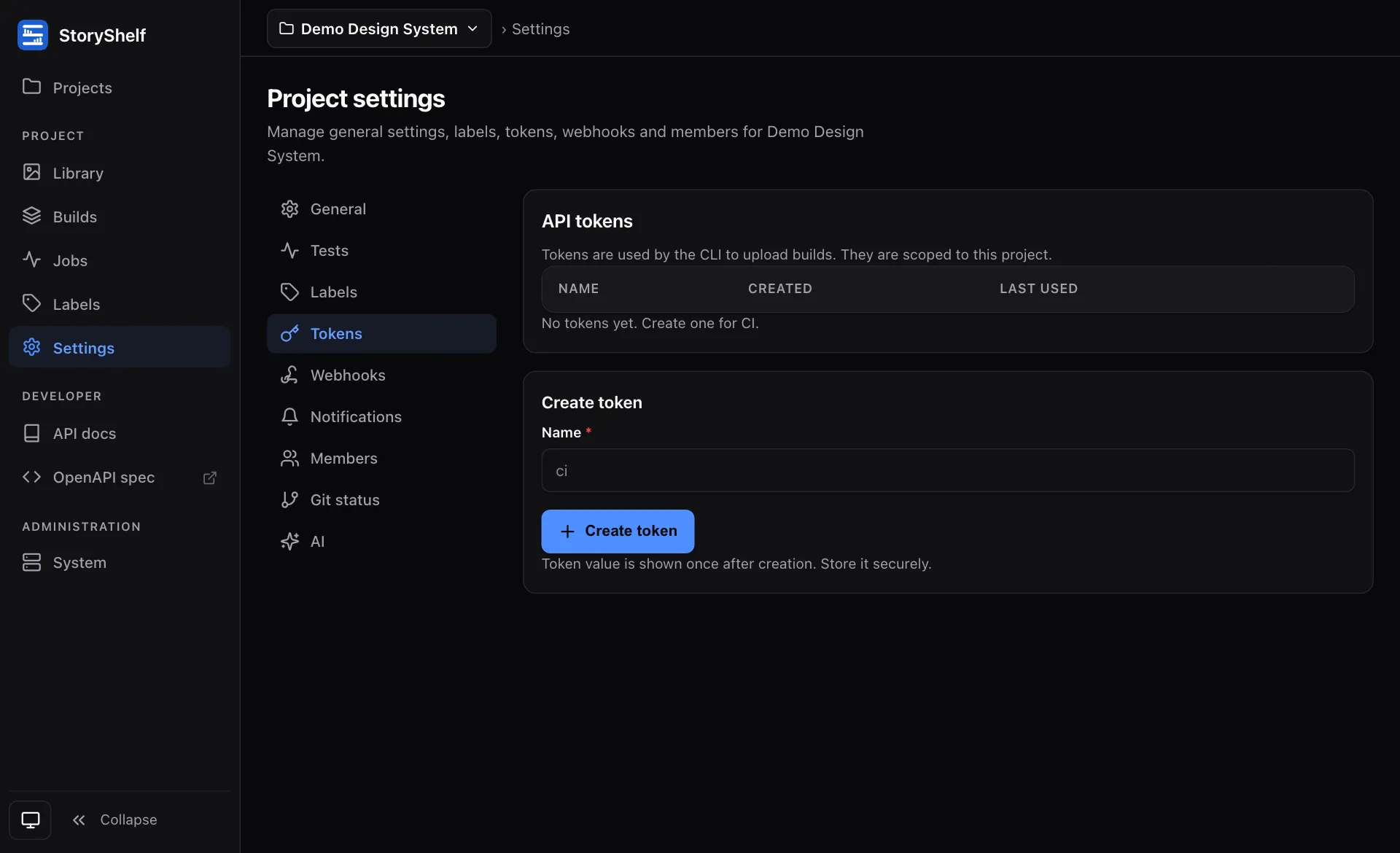Click the book icon for API docs

(x=31, y=433)
